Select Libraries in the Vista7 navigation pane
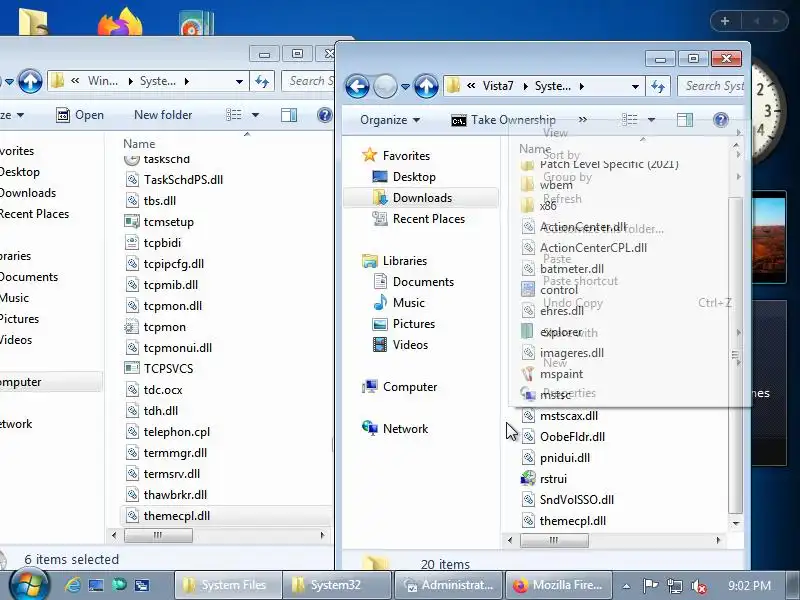800x600 pixels. click(394, 261)
